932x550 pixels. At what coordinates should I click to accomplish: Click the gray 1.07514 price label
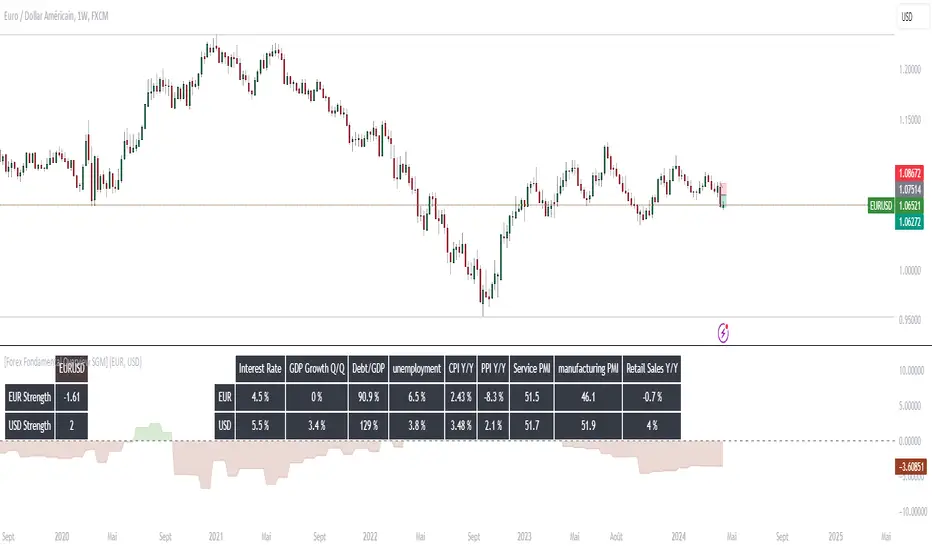click(909, 189)
